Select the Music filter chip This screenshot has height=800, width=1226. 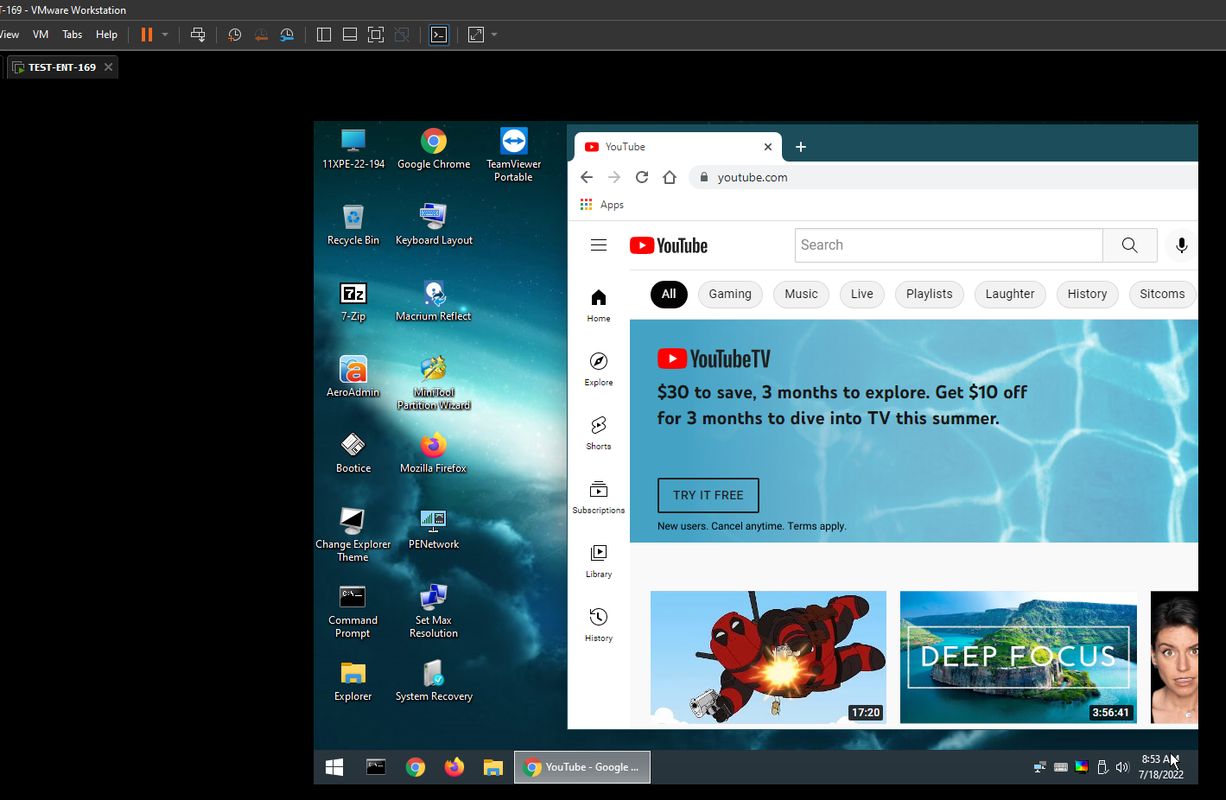point(801,294)
